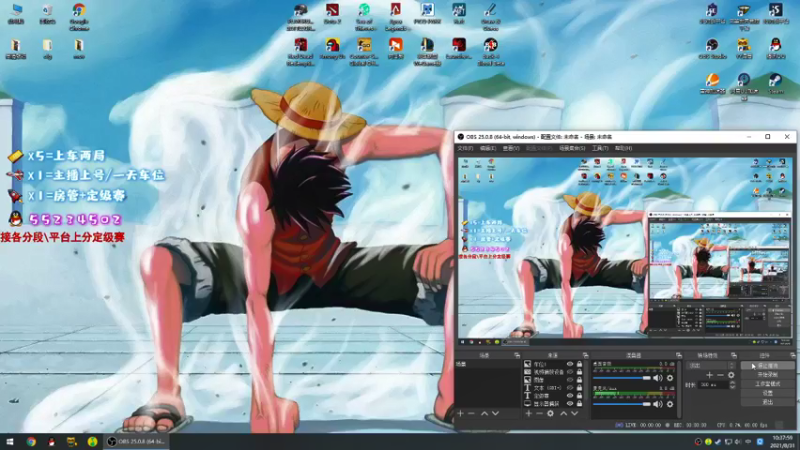Viewport: 800px width, 450px height.
Task: Open microphone audio settings gear
Action: (669, 404)
